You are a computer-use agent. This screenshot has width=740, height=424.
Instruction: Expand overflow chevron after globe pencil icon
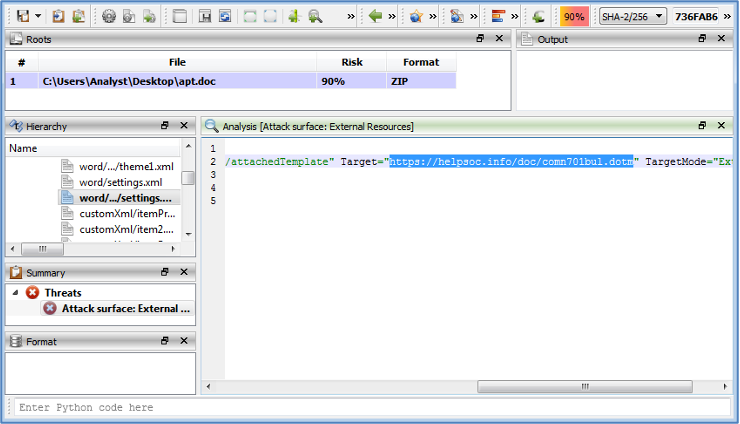click(474, 17)
